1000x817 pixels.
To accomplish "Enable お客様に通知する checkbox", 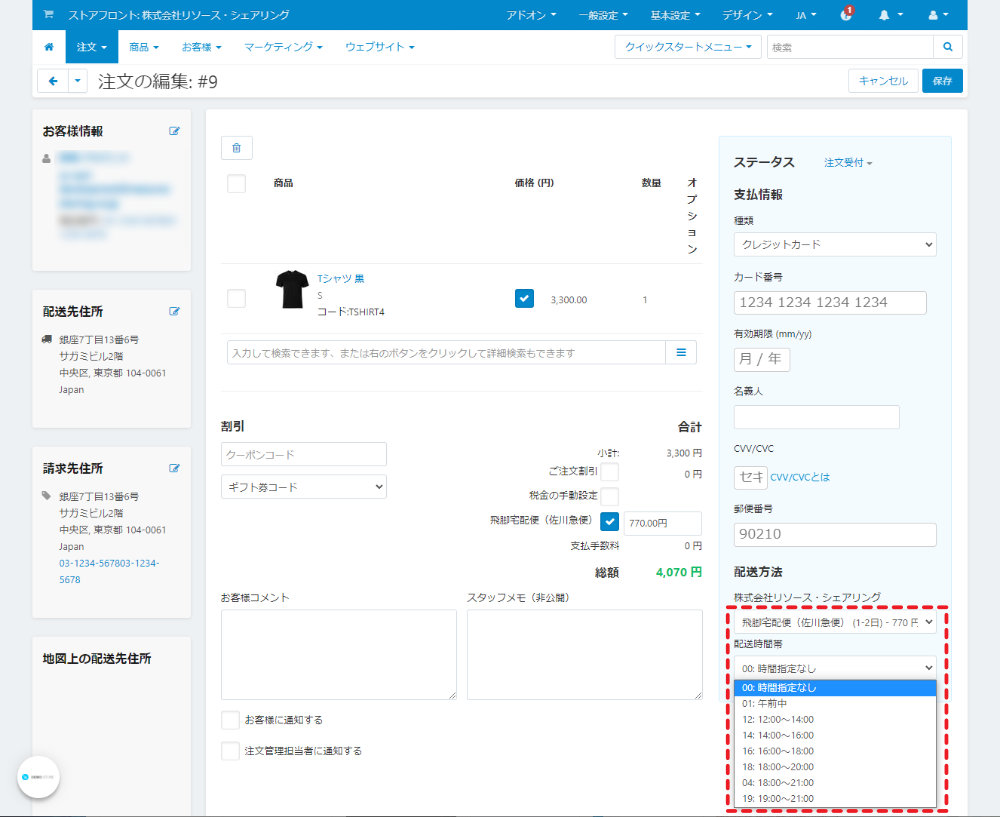I will click(x=230, y=720).
